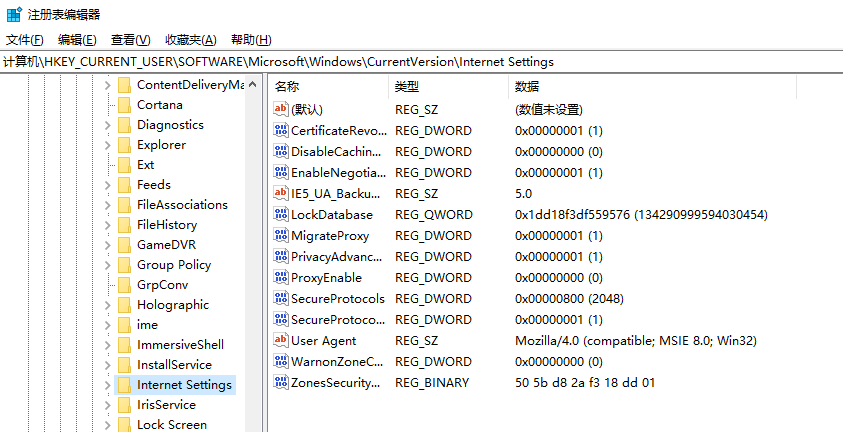Select the Cortana folder icon
Image resolution: width=843 pixels, height=432 pixels.
coord(124,105)
